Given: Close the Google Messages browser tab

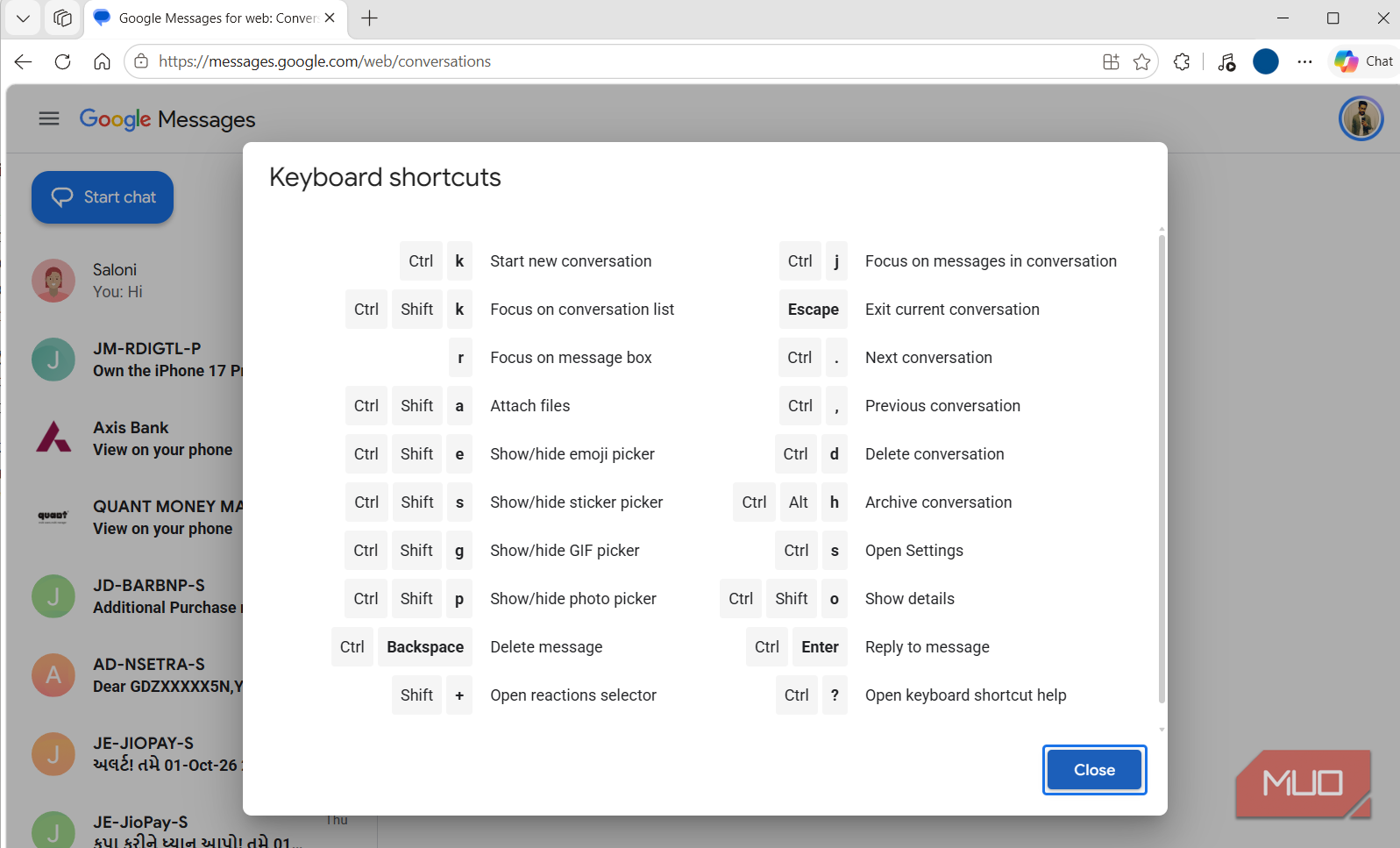Looking at the screenshot, I should (330, 18).
